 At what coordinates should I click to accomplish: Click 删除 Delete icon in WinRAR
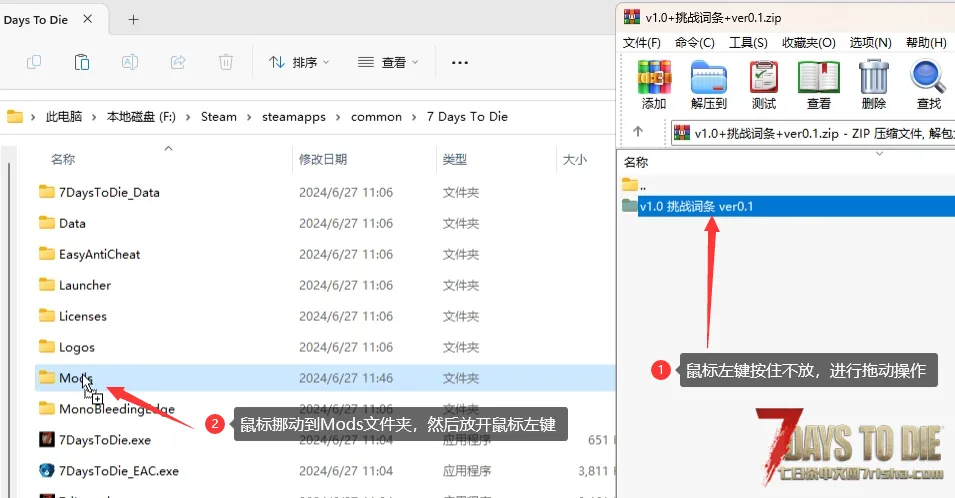click(873, 85)
